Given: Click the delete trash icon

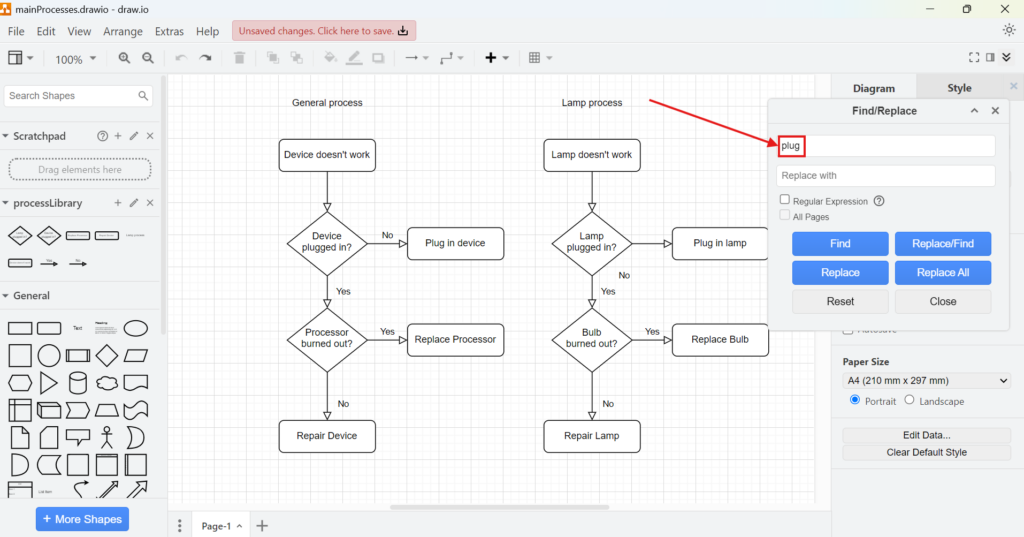Looking at the screenshot, I should coord(239,59).
